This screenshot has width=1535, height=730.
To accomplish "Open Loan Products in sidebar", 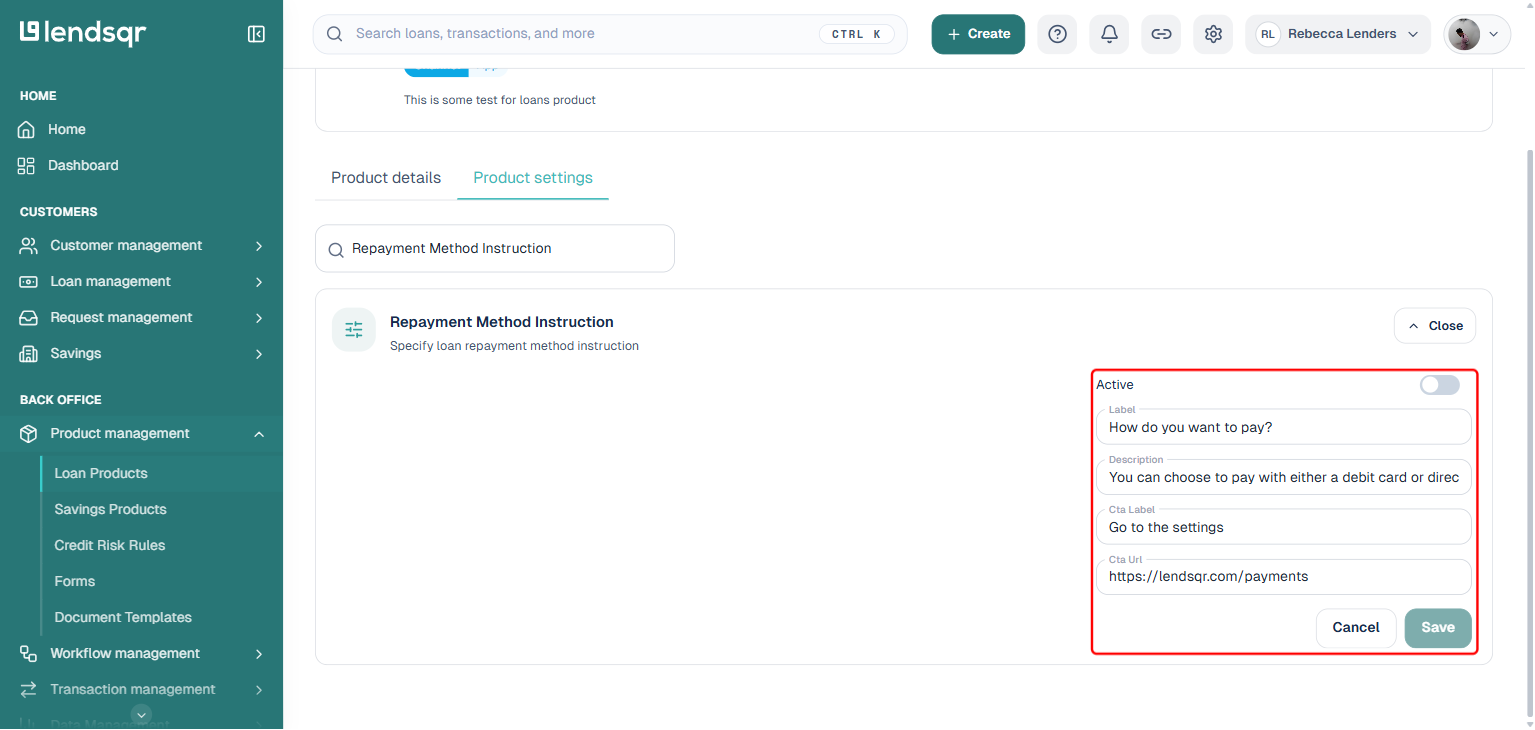I will pos(101,474).
